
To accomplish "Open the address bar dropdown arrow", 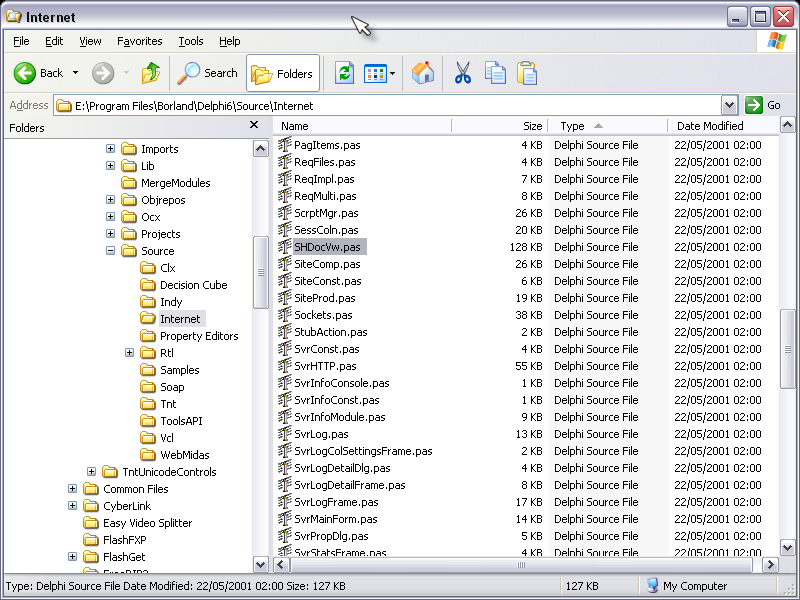I will coord(729,105).
